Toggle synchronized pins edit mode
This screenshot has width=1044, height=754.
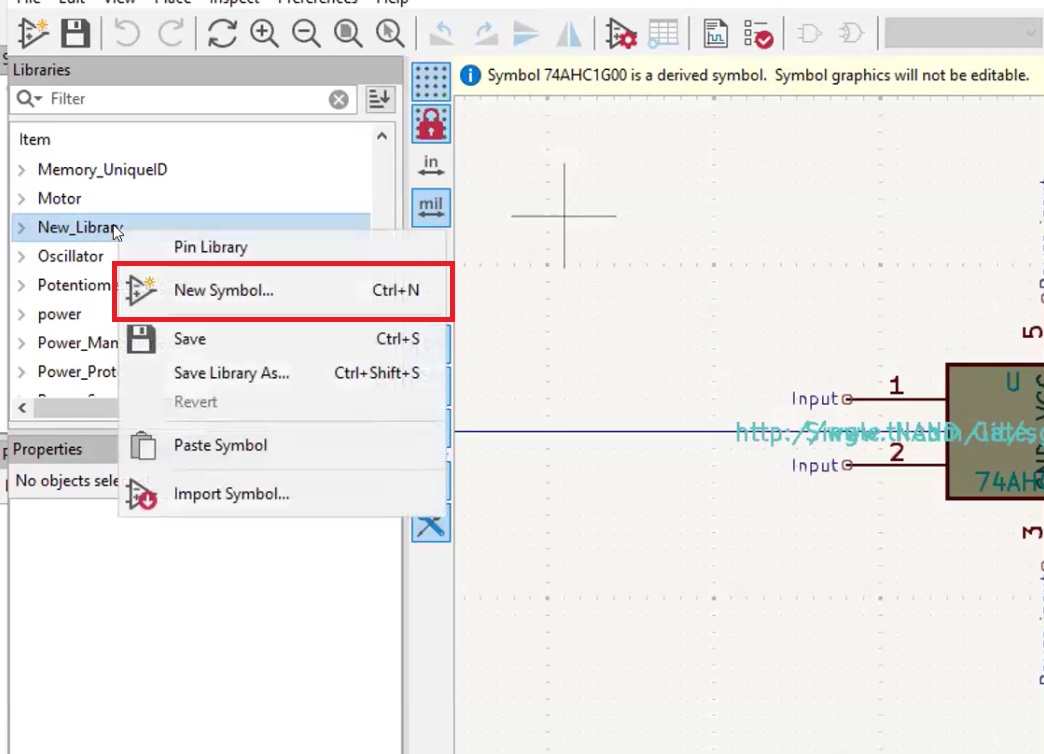click(x=430, y=123)
